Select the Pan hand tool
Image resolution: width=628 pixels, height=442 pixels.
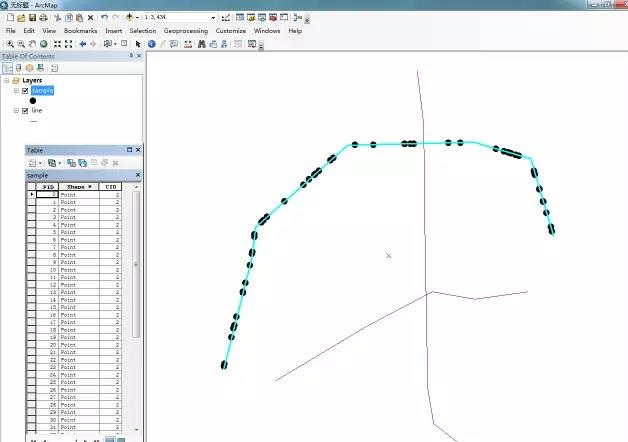click(32, 44)
